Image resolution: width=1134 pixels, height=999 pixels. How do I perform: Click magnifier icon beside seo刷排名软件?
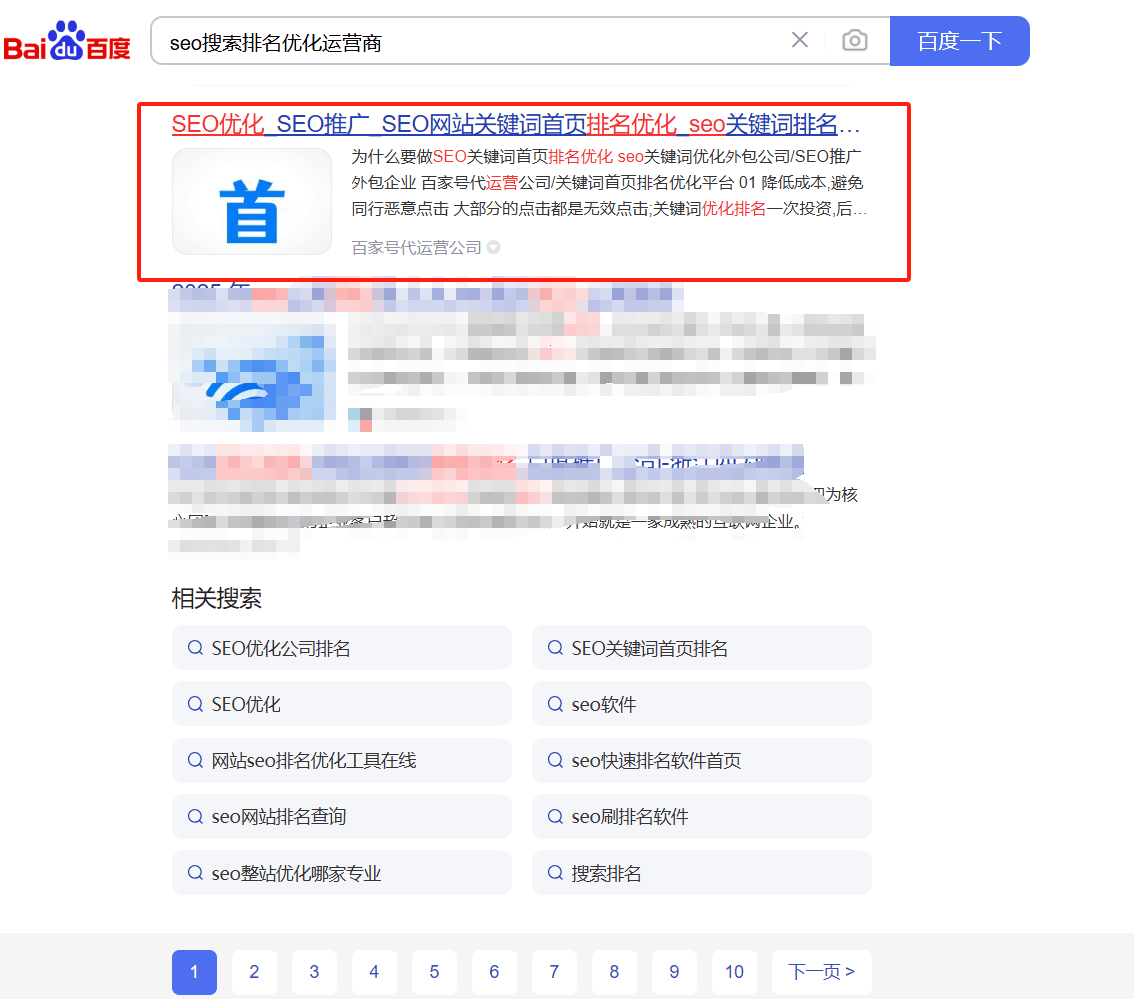pos(555,817)
